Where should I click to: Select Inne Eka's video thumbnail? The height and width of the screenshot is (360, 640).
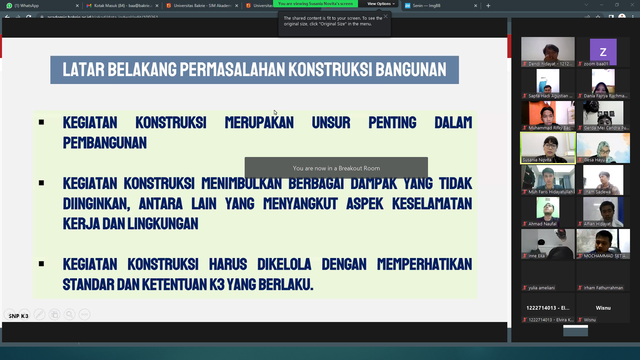coord(548,244)
